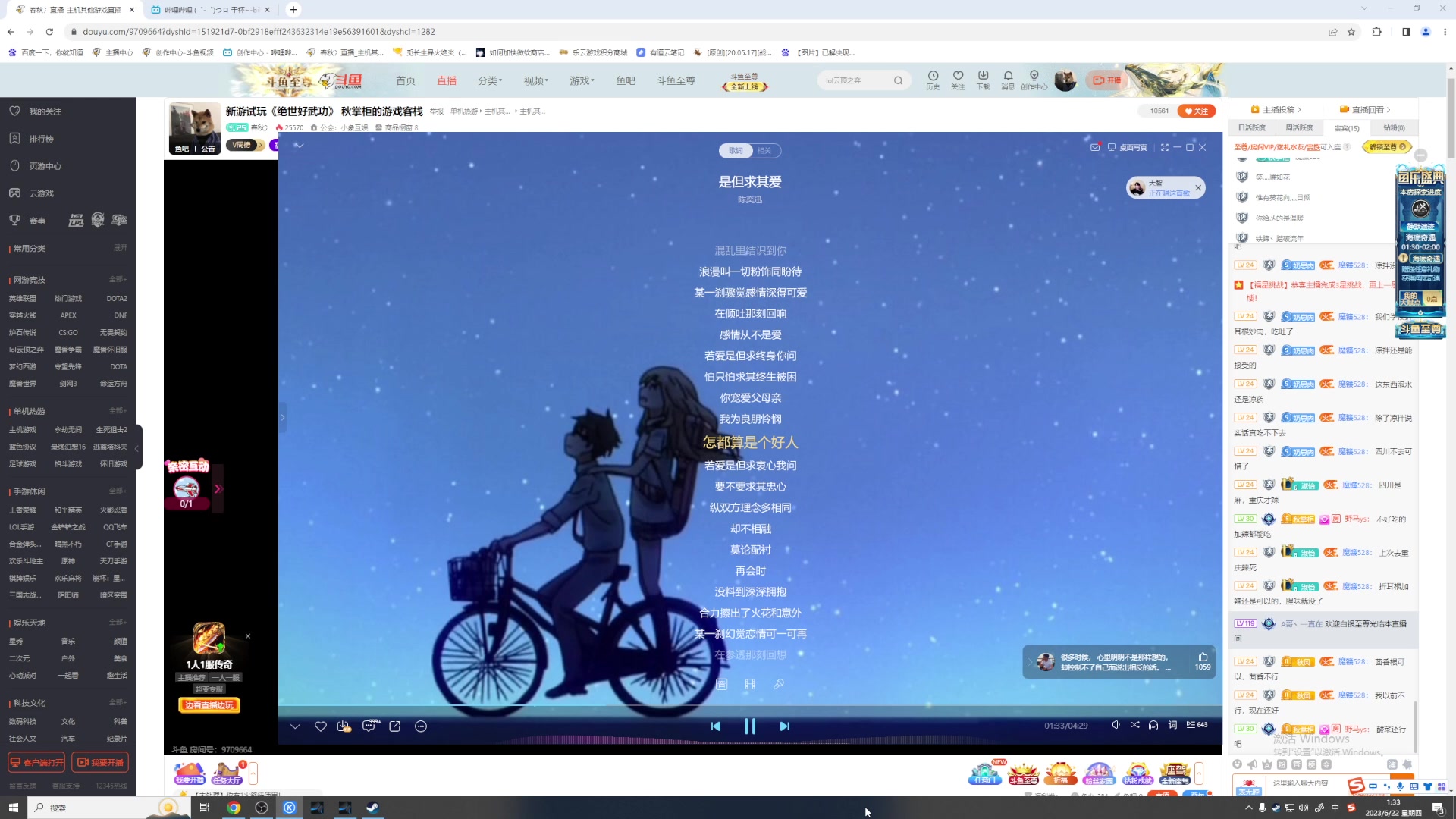Select 周活跃度 tab
This screenshot has height=819, width=1456.
click(1299, 128)
